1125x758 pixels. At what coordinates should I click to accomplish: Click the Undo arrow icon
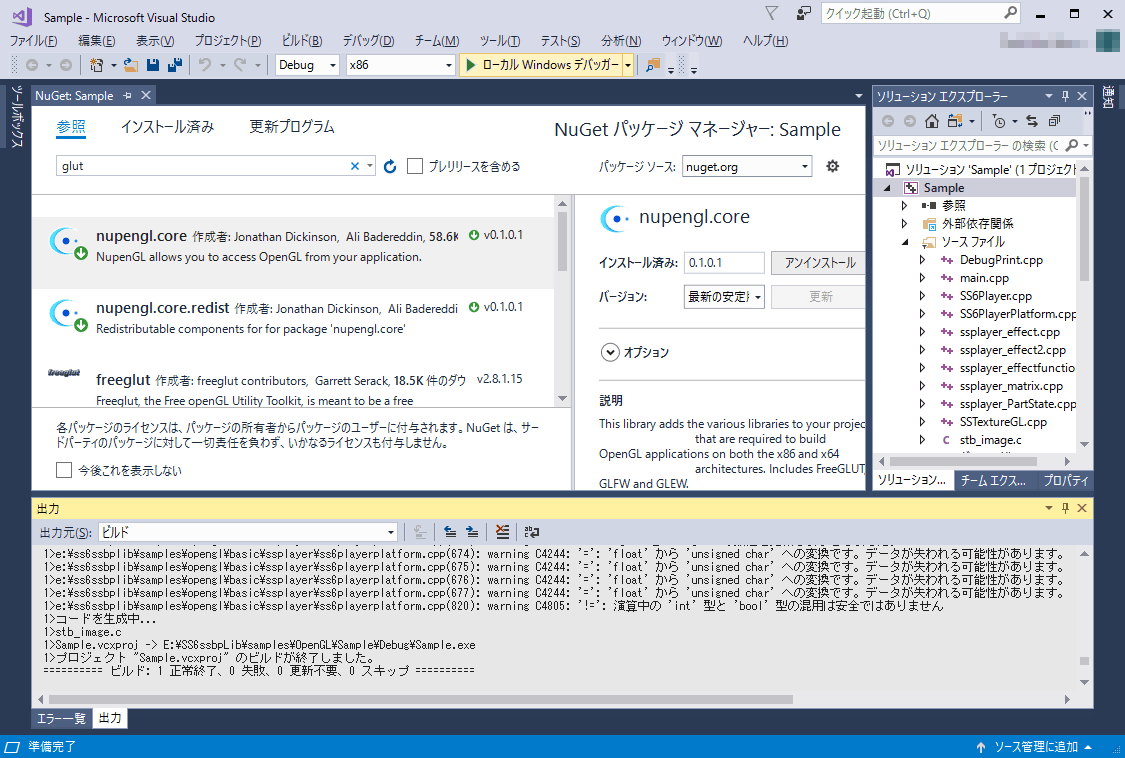coord(205,65)
